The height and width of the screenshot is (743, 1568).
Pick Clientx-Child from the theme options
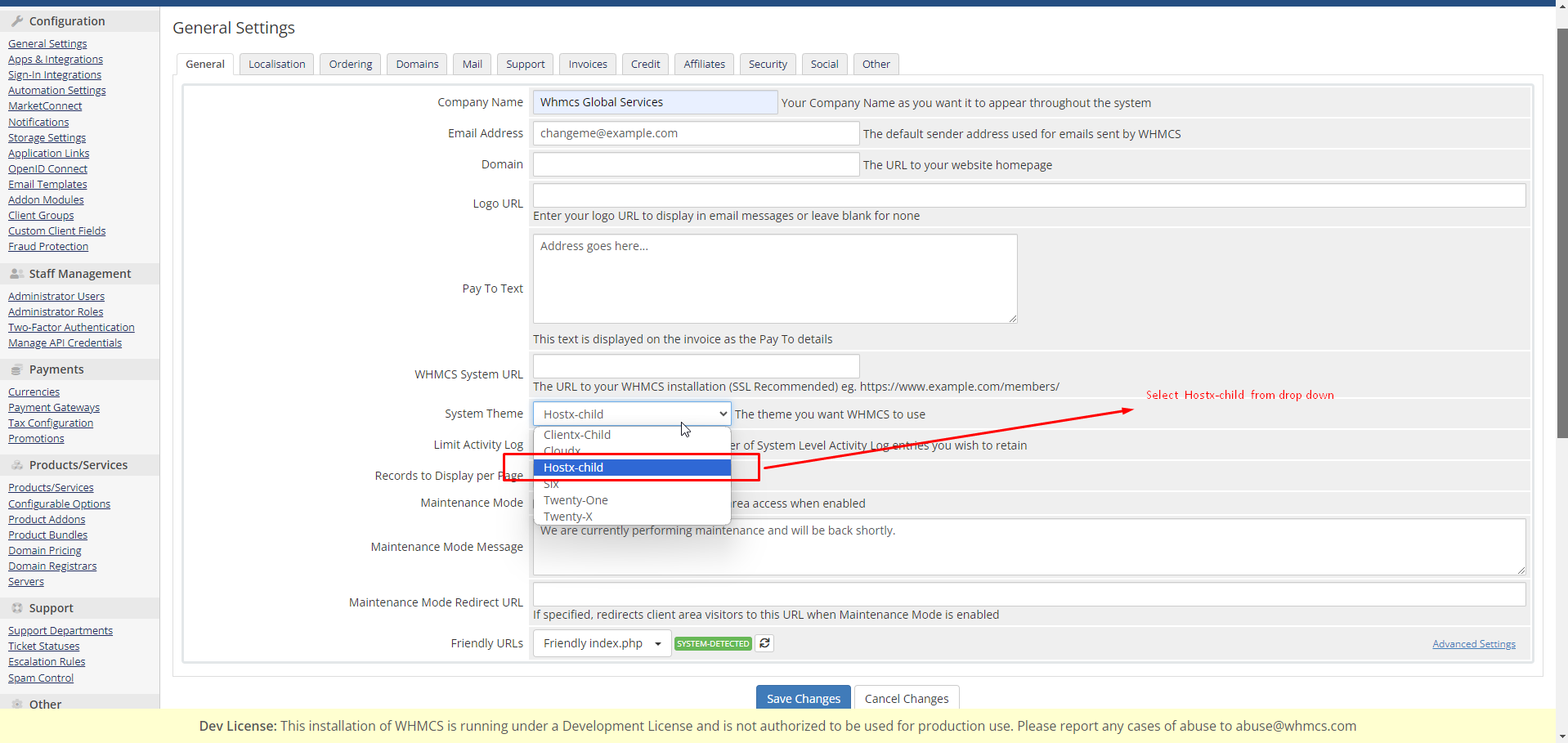click(577, 435)
